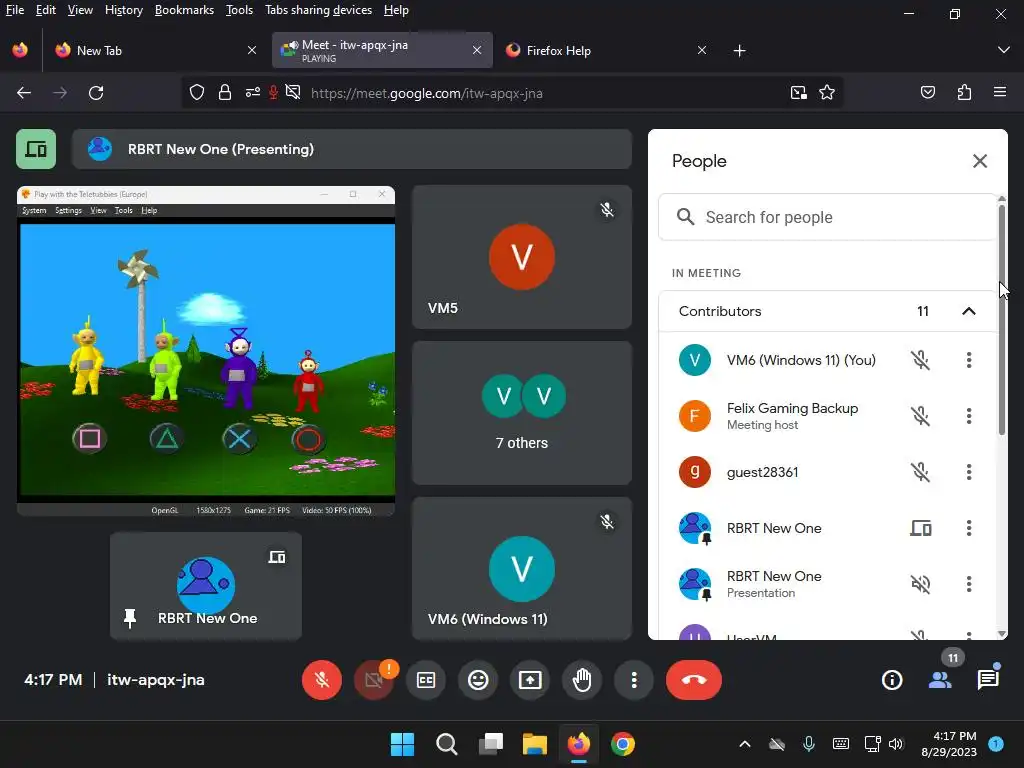Screen dimensions: 1024x768
Task: Mute presentation audio for RBRT New One Presentation
Action: point(921,584)
